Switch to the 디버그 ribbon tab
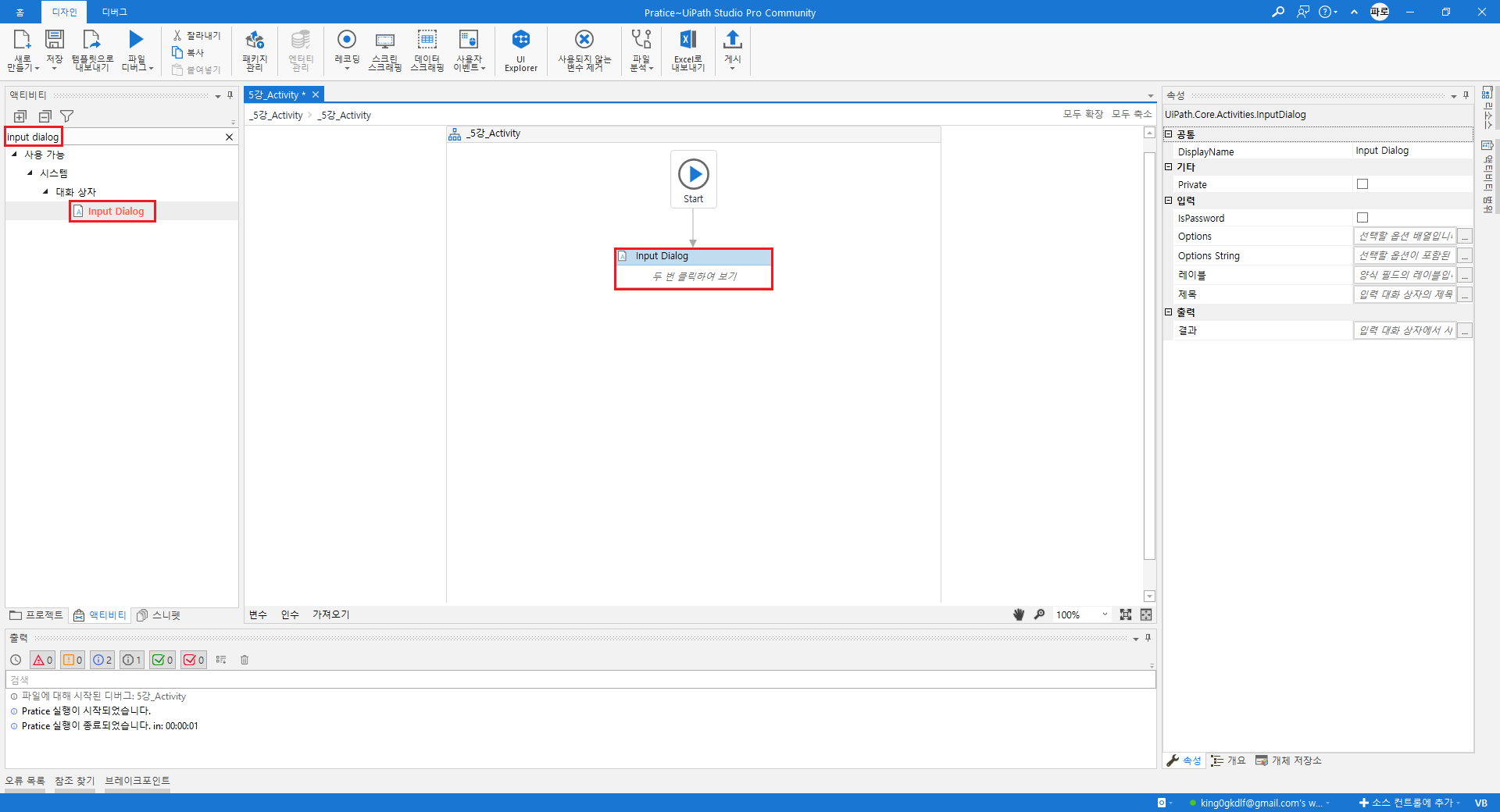 114,12
